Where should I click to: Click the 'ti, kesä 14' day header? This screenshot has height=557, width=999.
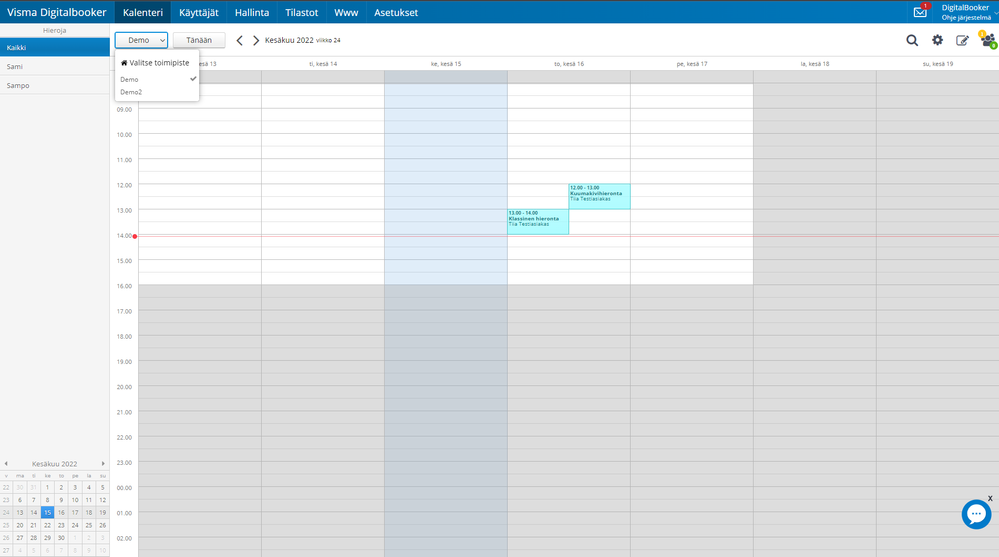[323, 64]
